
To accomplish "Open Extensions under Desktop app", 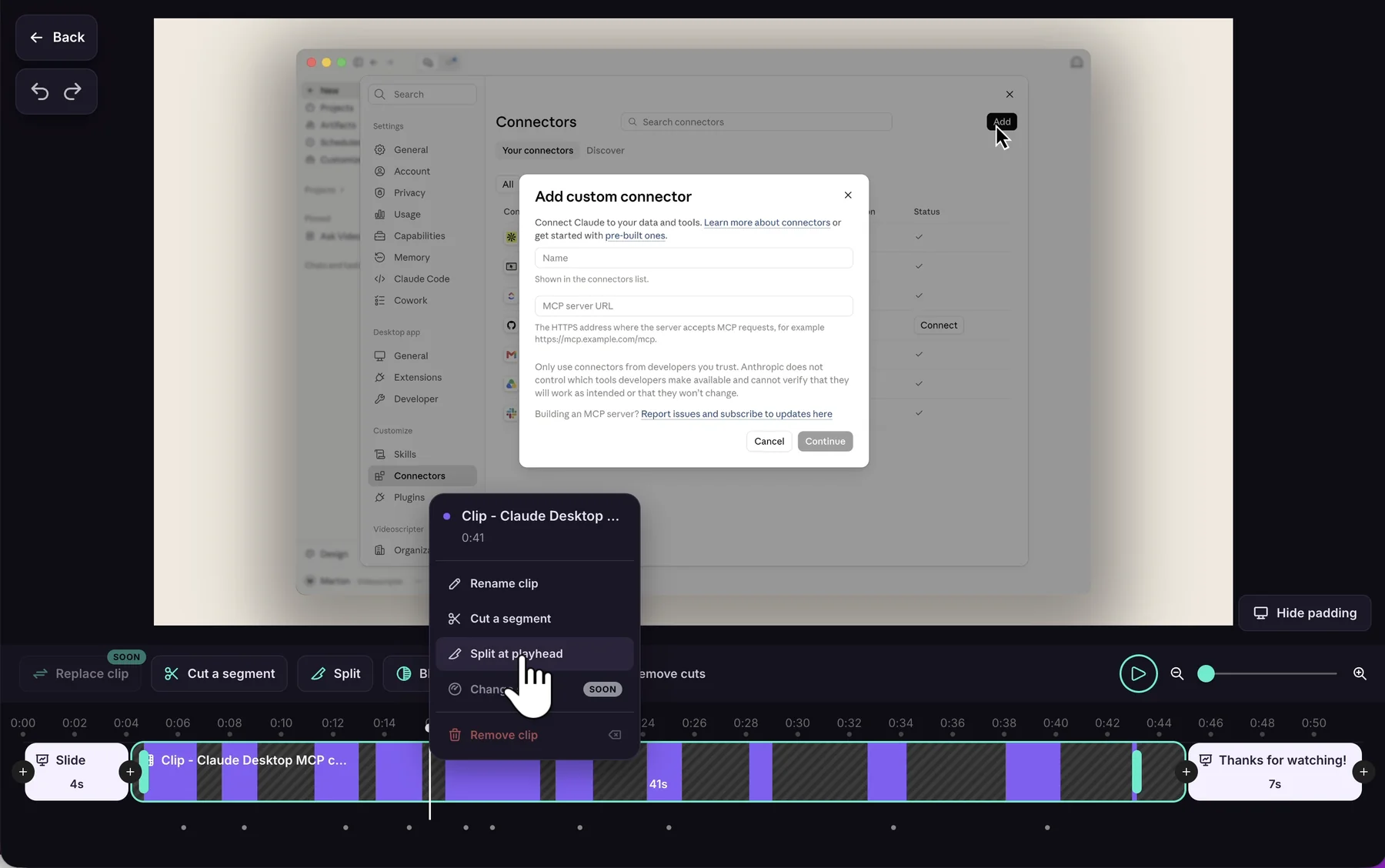I will click(422, 377).
